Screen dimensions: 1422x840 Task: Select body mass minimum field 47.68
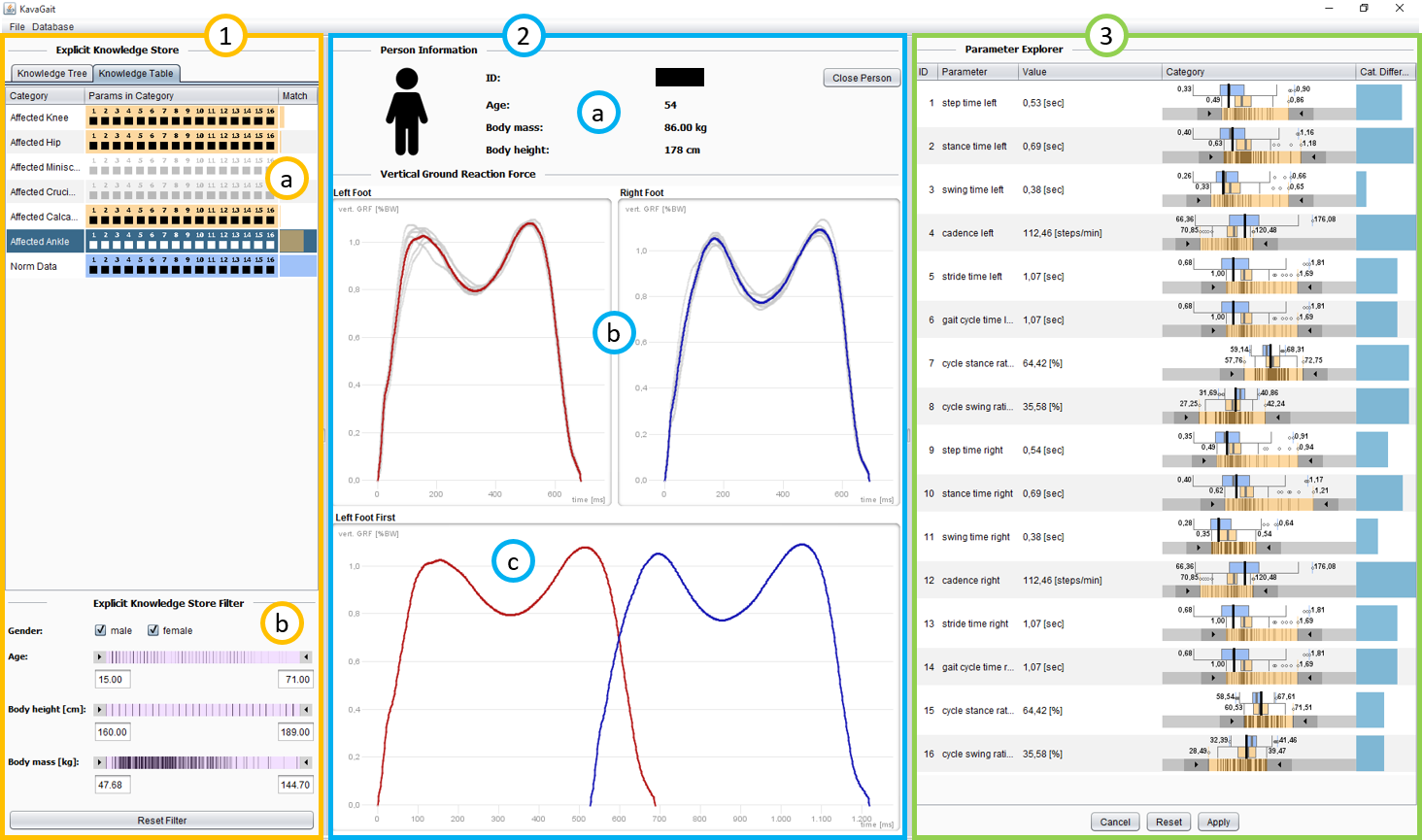tap(112, 785)
